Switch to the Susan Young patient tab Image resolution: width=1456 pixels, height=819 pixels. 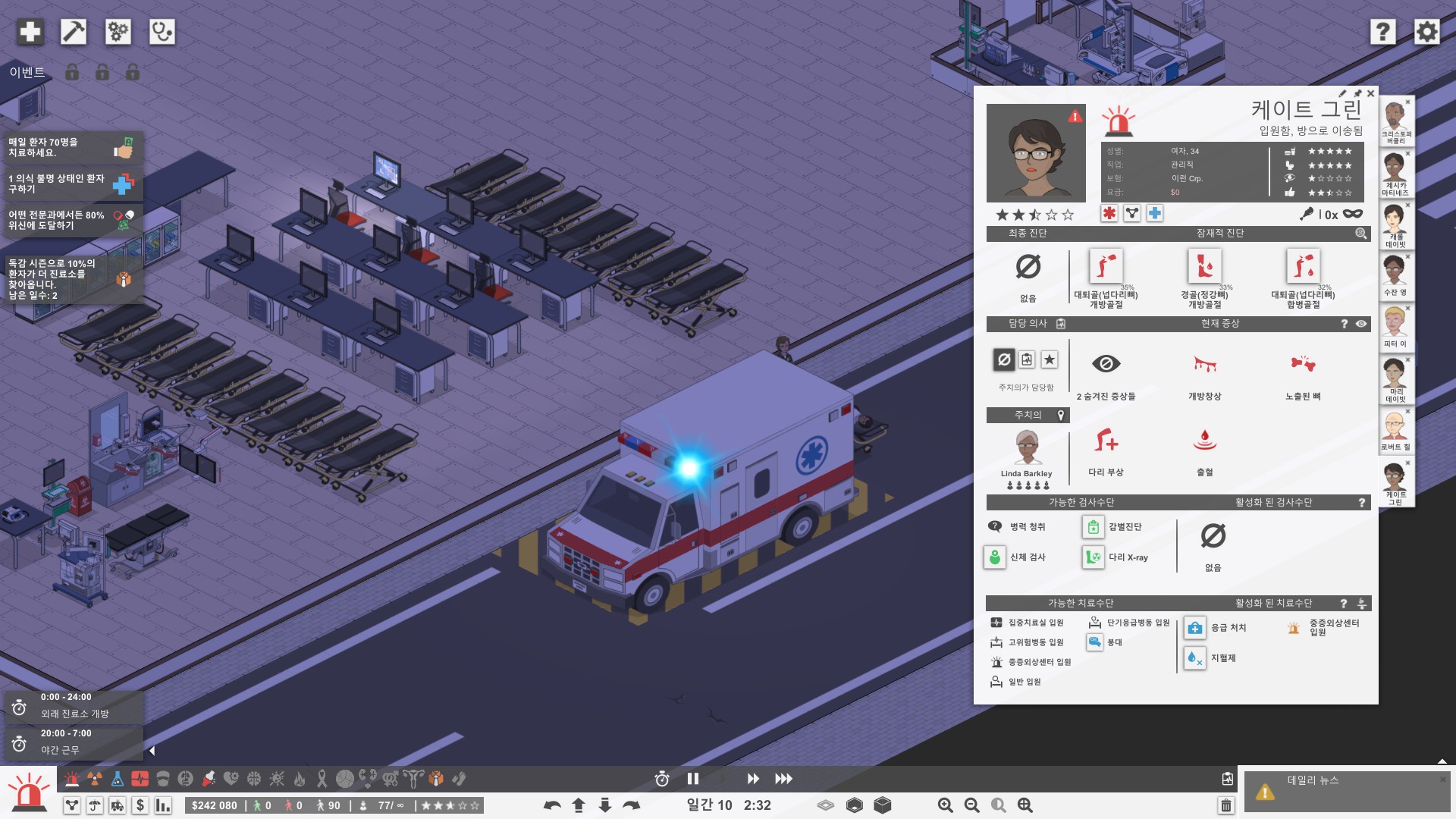coord(1395,277)
